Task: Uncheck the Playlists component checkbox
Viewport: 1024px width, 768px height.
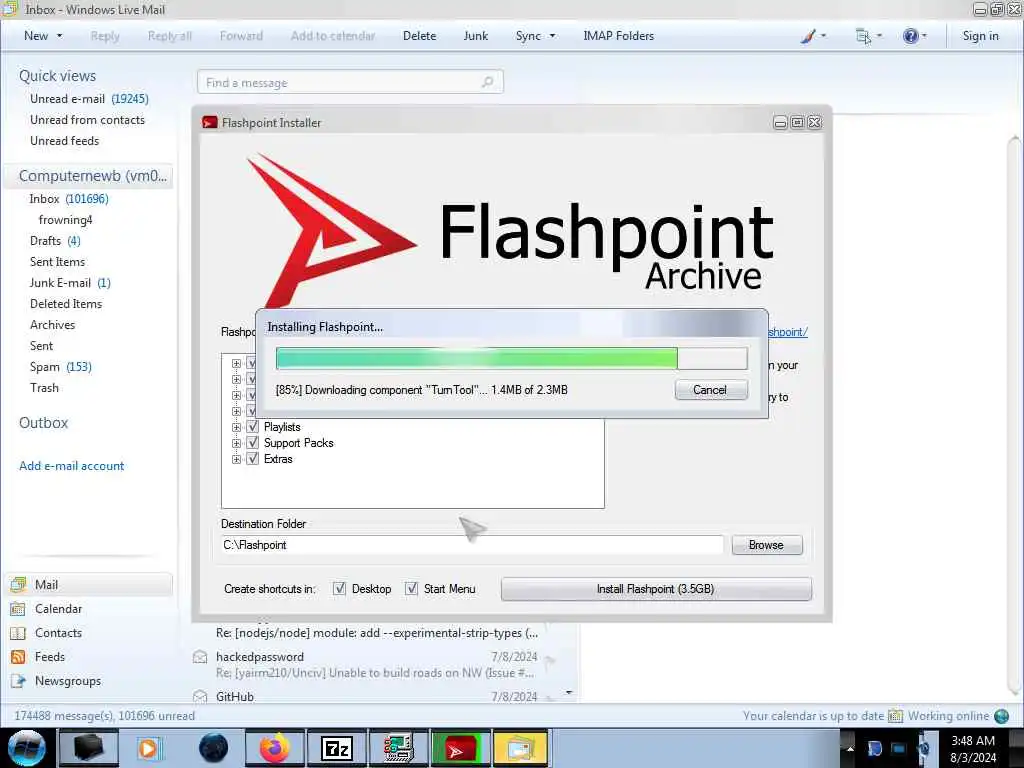Action: click(x=253, y=427)
